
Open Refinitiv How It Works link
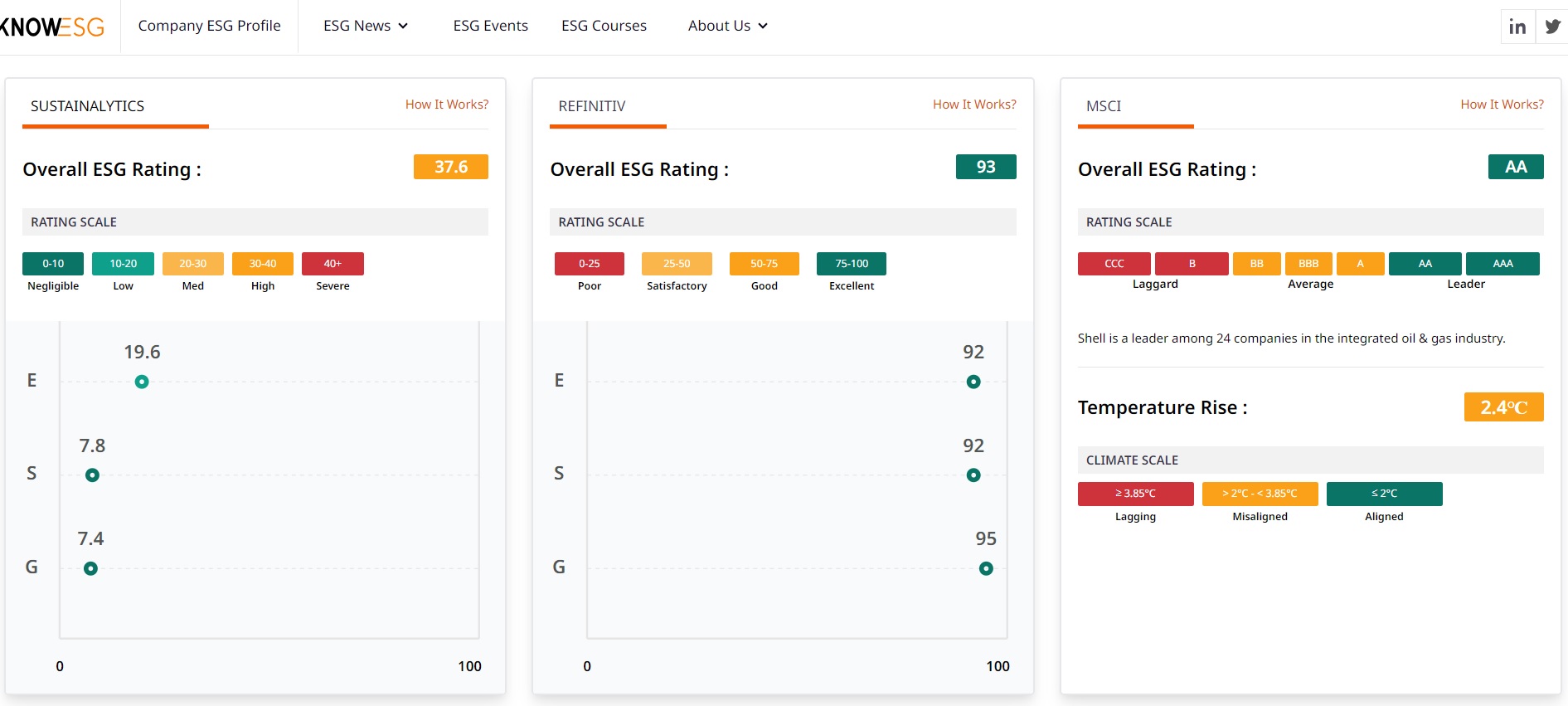(974, 105)
